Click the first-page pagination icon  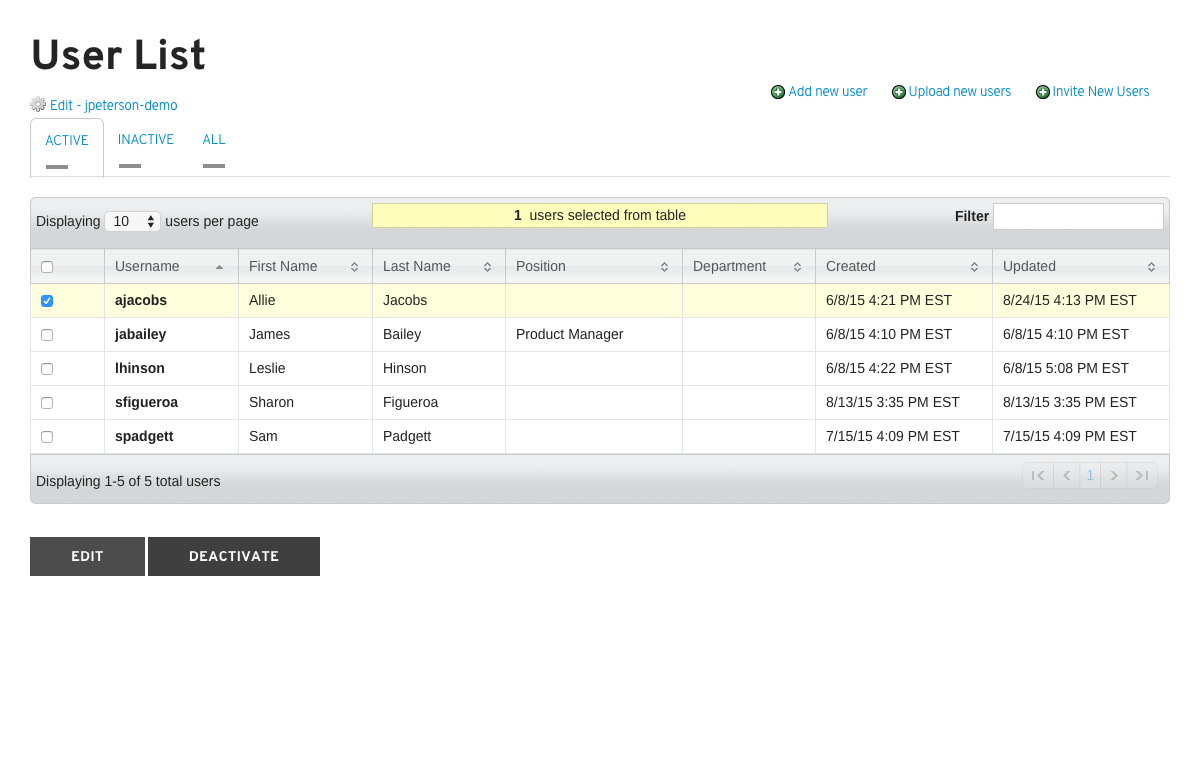(1038, 475)
